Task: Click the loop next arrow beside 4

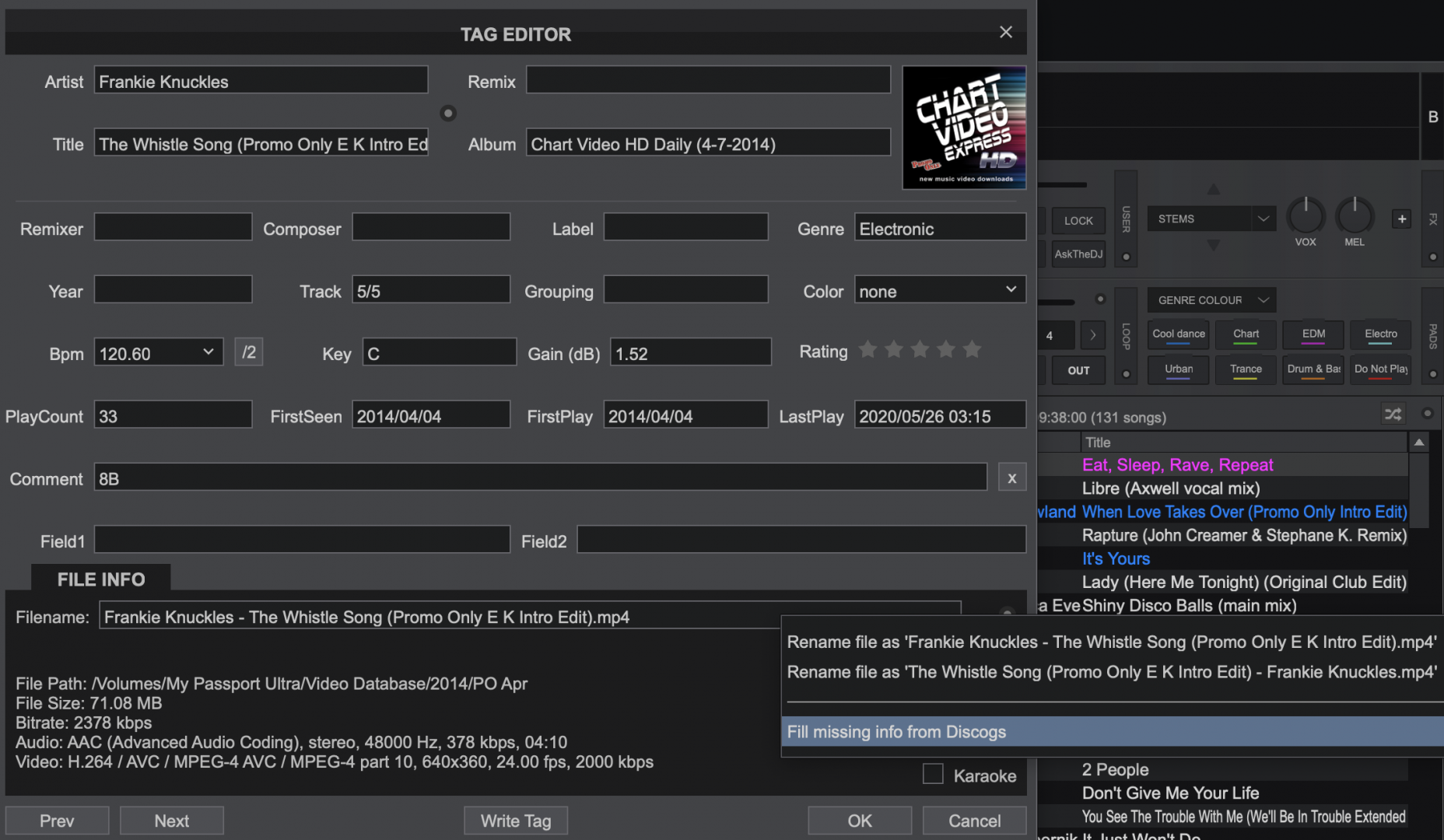Action: point(1092,335)
